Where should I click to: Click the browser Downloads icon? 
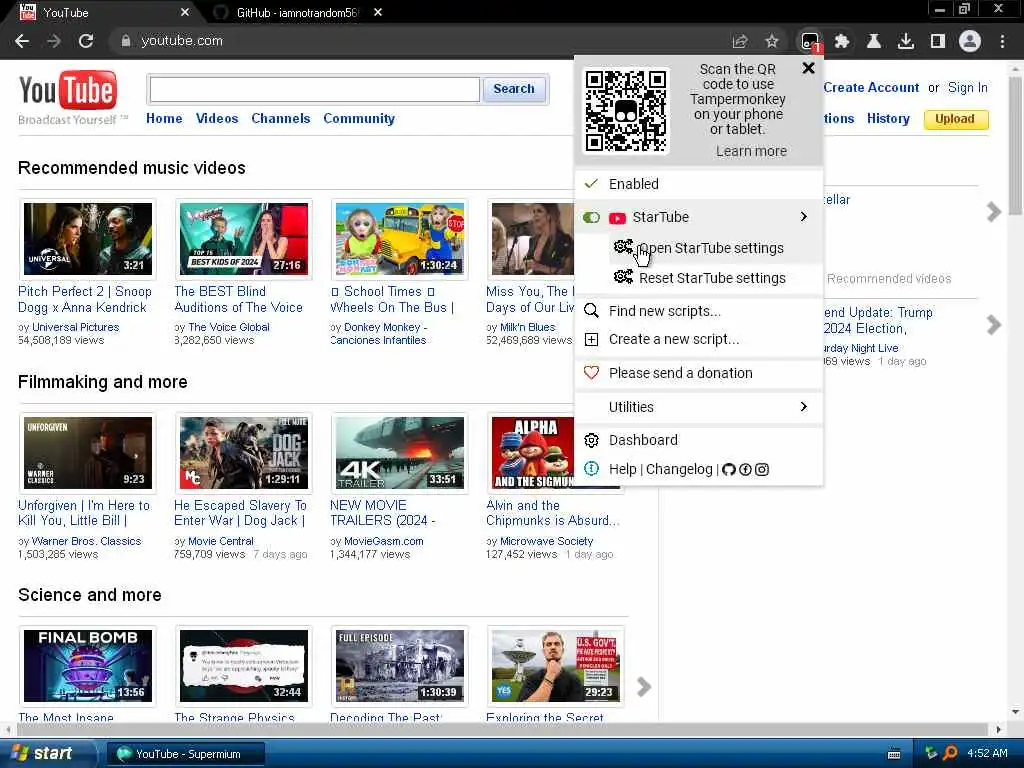tap(906, 41)
